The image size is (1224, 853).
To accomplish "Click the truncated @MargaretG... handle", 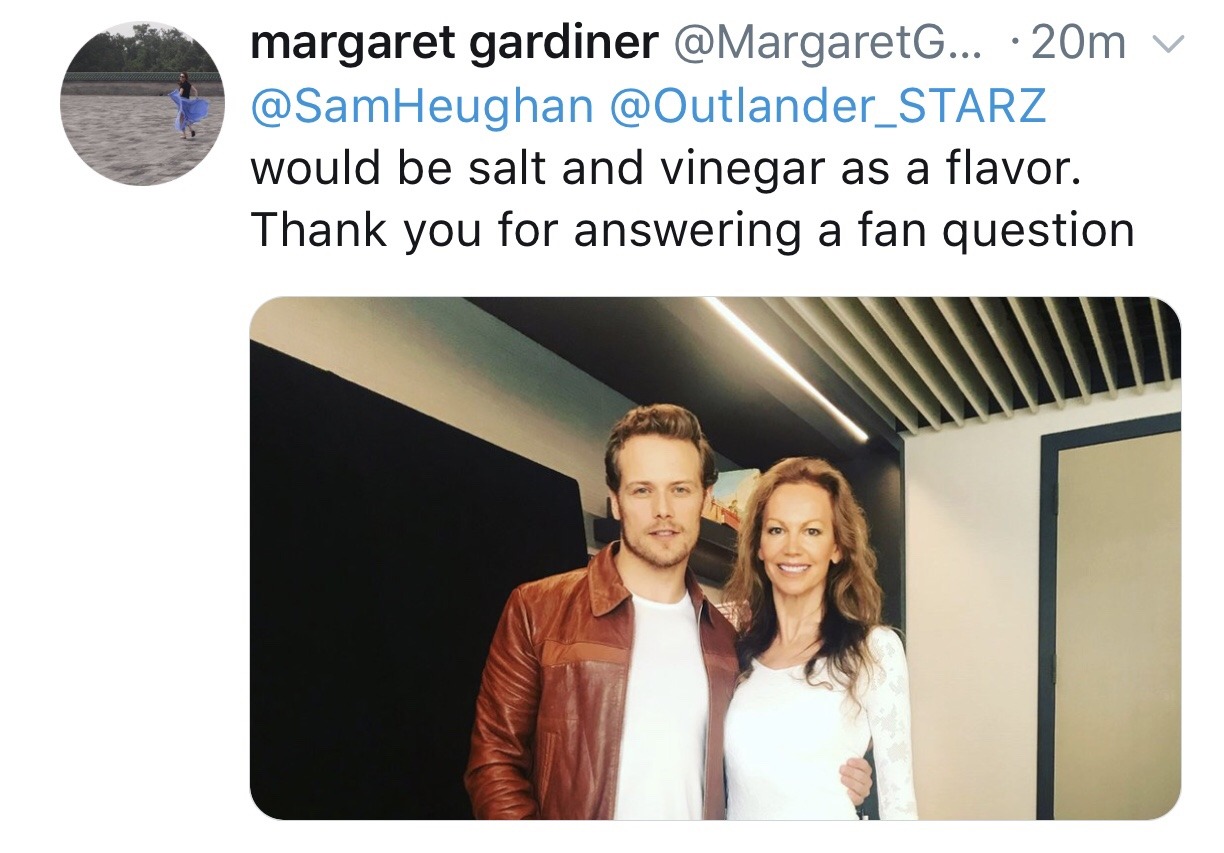I will click(831, 44).
